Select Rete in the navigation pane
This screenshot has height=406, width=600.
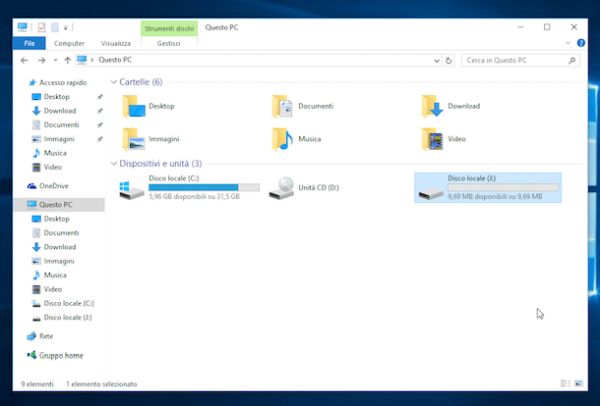tap(45, 336)
